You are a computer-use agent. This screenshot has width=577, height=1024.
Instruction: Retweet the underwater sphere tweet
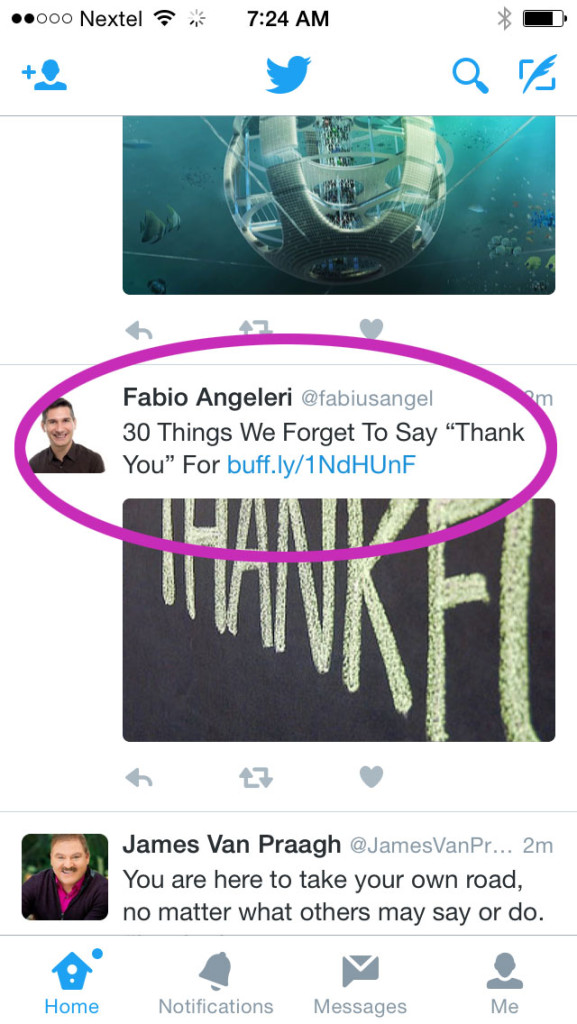pos(255,328)
